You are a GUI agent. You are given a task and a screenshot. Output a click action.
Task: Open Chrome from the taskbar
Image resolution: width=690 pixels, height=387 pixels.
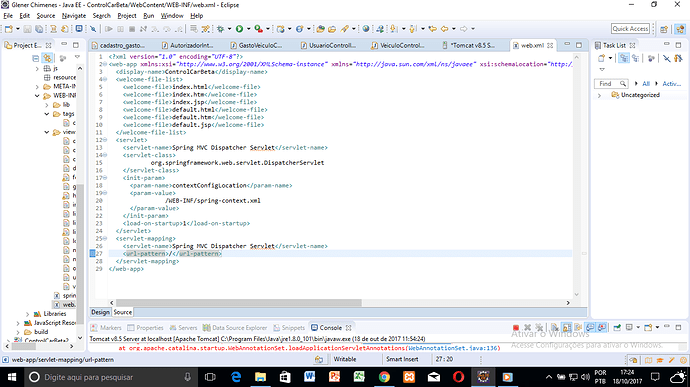pos(384,377)
